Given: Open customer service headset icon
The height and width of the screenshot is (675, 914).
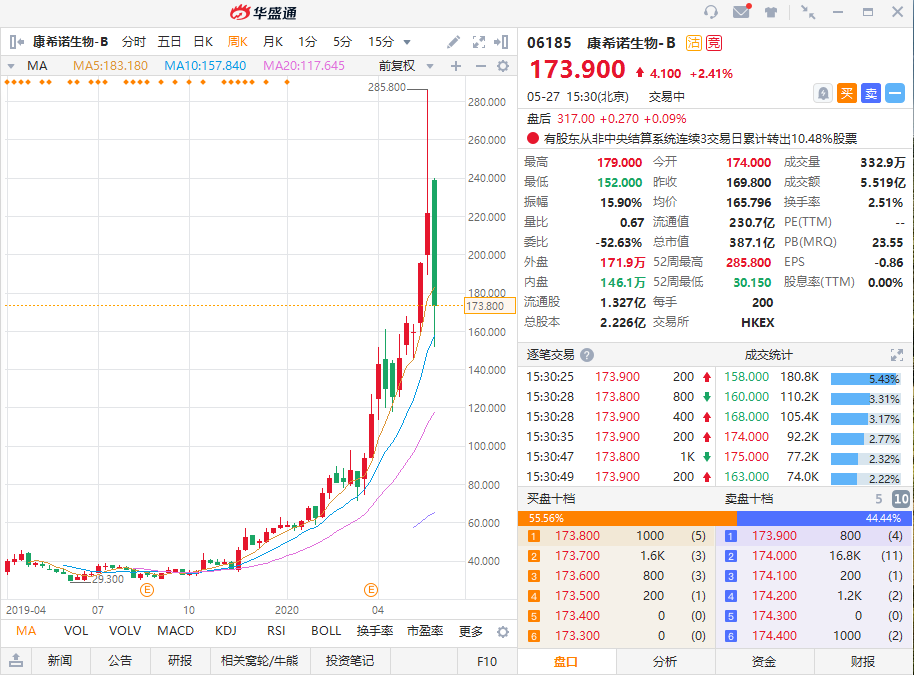Looking at the screenshot, I should point(711,12).
